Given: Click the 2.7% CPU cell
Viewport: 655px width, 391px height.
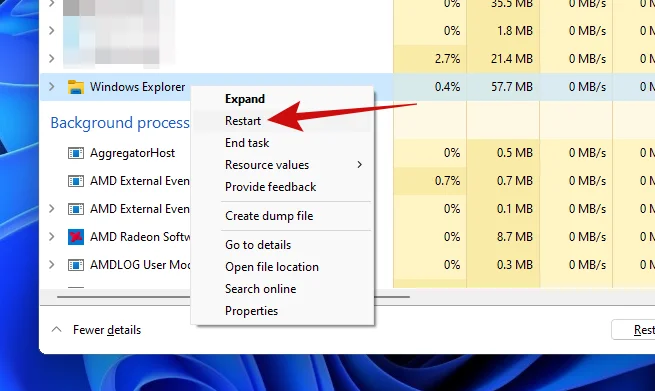Looking at the screenshot, I should (x=429, y=58).
